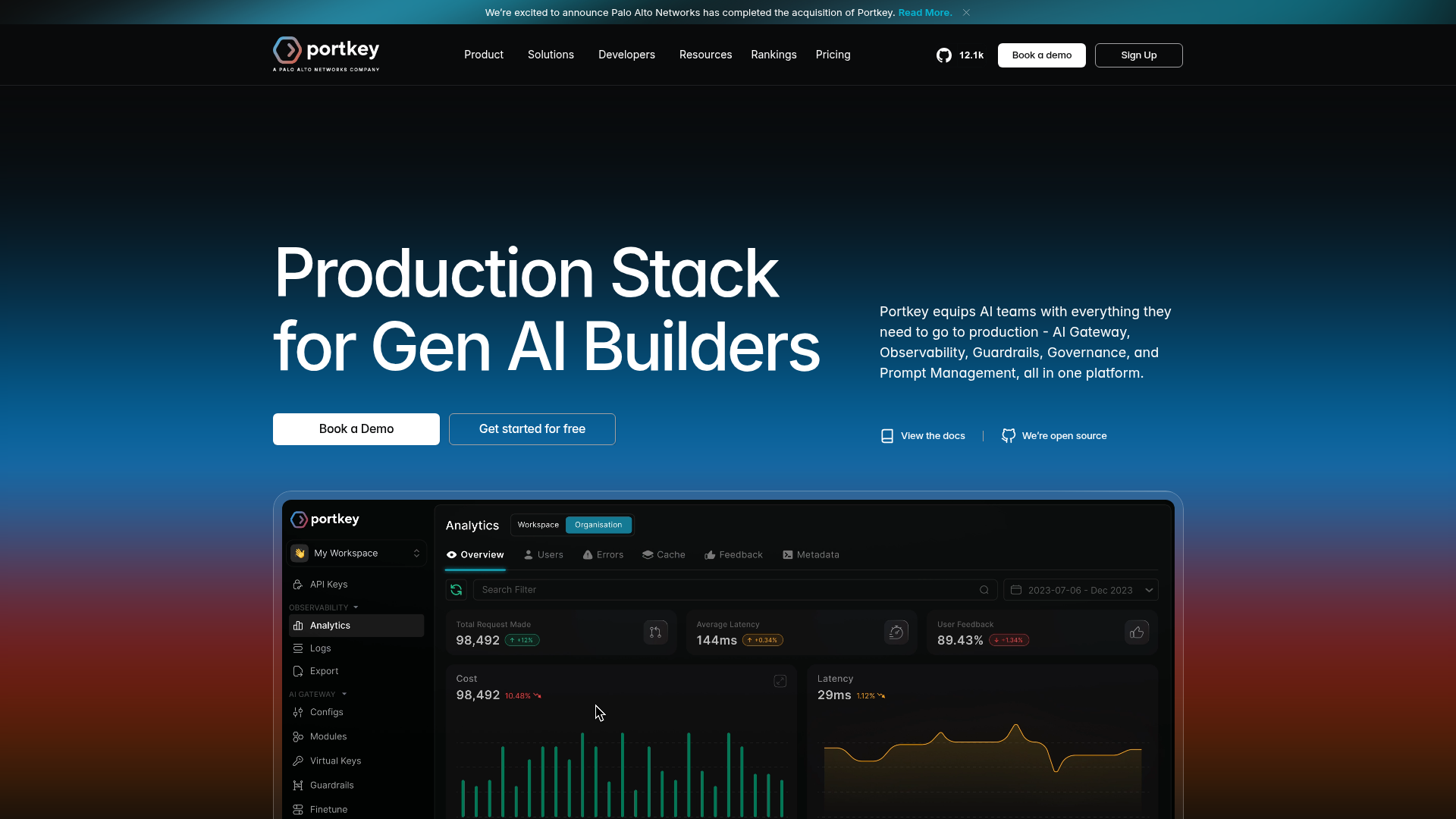Click the open source GitHub cat icon
Screen dimensions: 1456x819
1008,436
